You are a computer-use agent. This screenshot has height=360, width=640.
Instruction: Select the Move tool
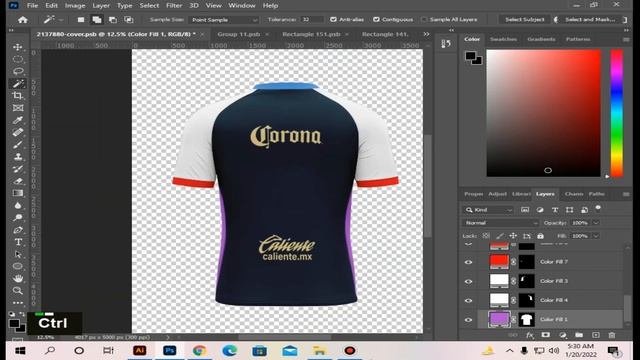(x=18, y=47)
